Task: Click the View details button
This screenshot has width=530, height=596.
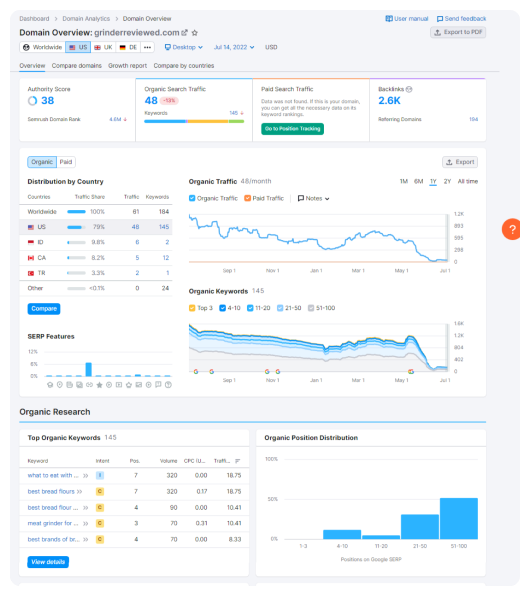Action: pos(48,562)
